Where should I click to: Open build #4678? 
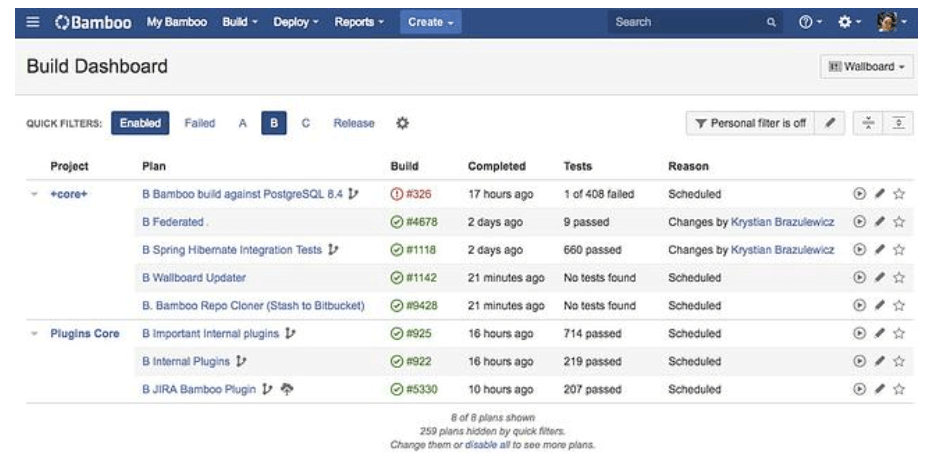point(422,222)
